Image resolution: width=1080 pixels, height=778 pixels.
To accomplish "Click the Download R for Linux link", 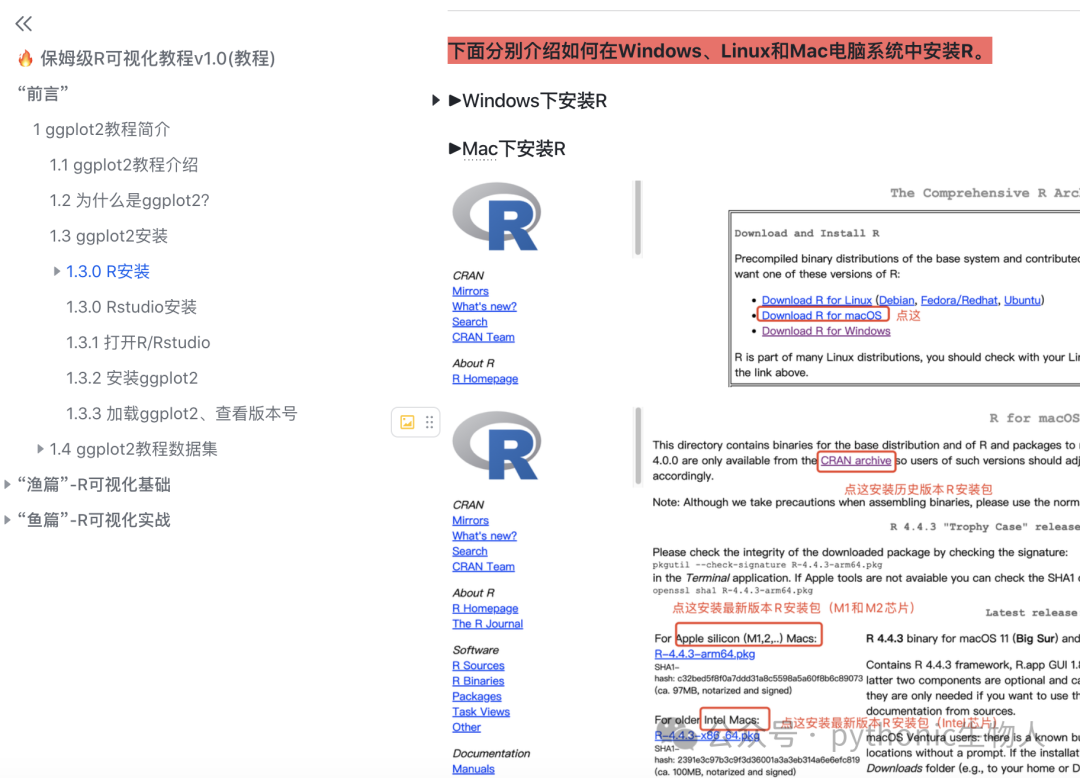I will coord(817,300).
